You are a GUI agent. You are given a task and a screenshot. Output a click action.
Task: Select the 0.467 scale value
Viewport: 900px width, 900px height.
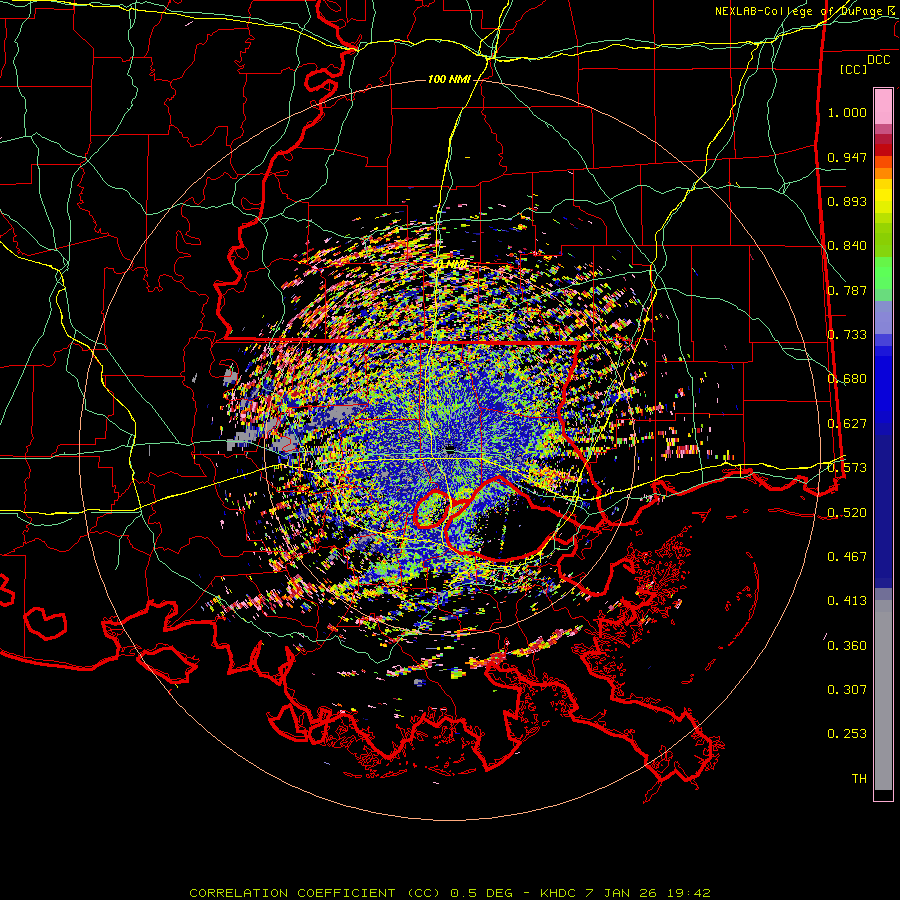click(847, 557)
